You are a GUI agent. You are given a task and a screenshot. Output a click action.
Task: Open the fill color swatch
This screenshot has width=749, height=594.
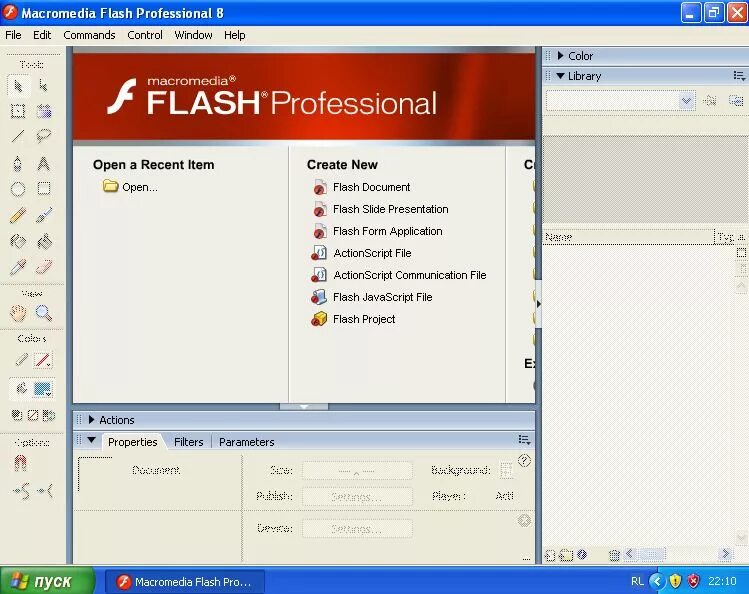(x=43, y=389)
